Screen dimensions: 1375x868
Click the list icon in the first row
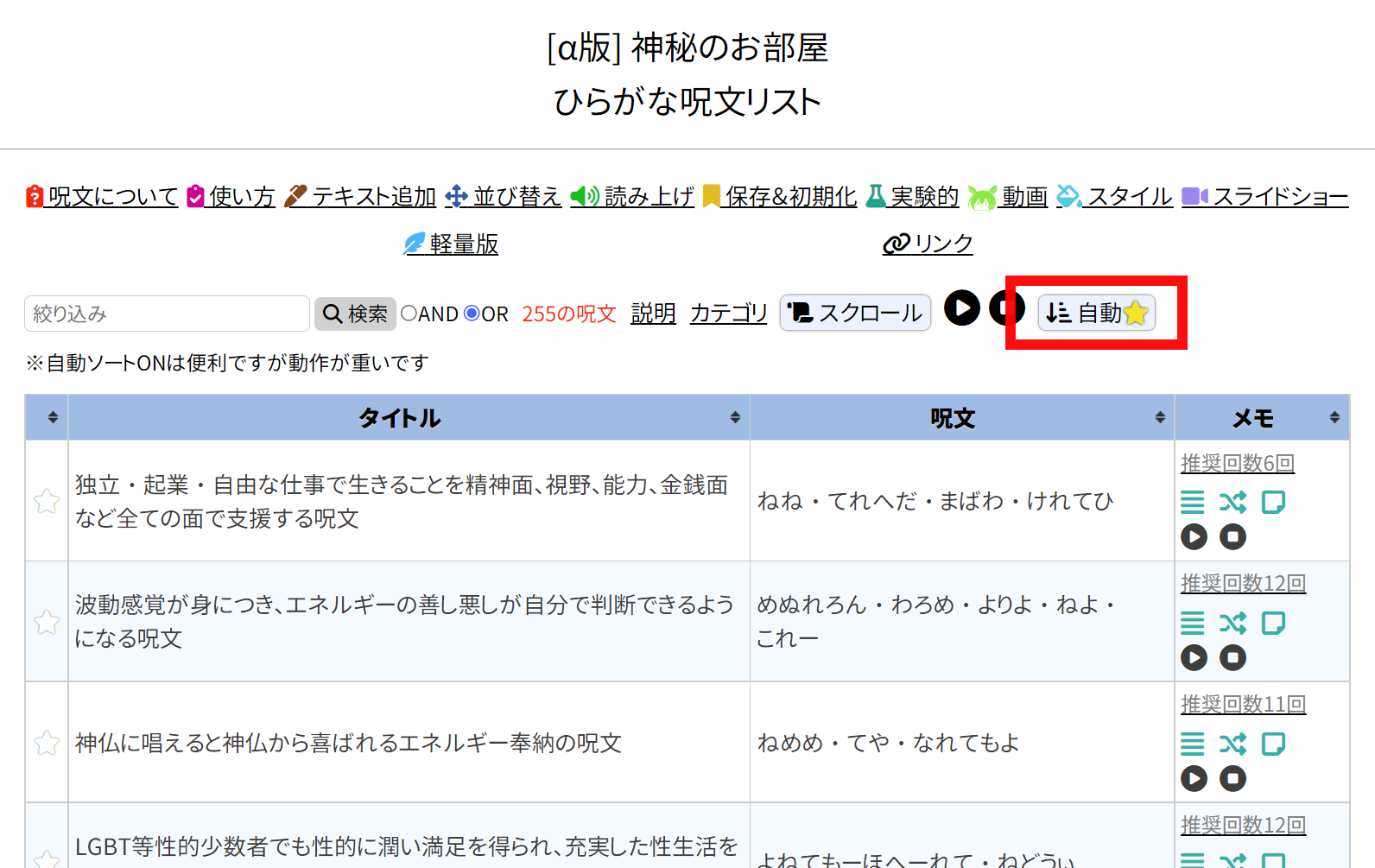[1193, 502]
